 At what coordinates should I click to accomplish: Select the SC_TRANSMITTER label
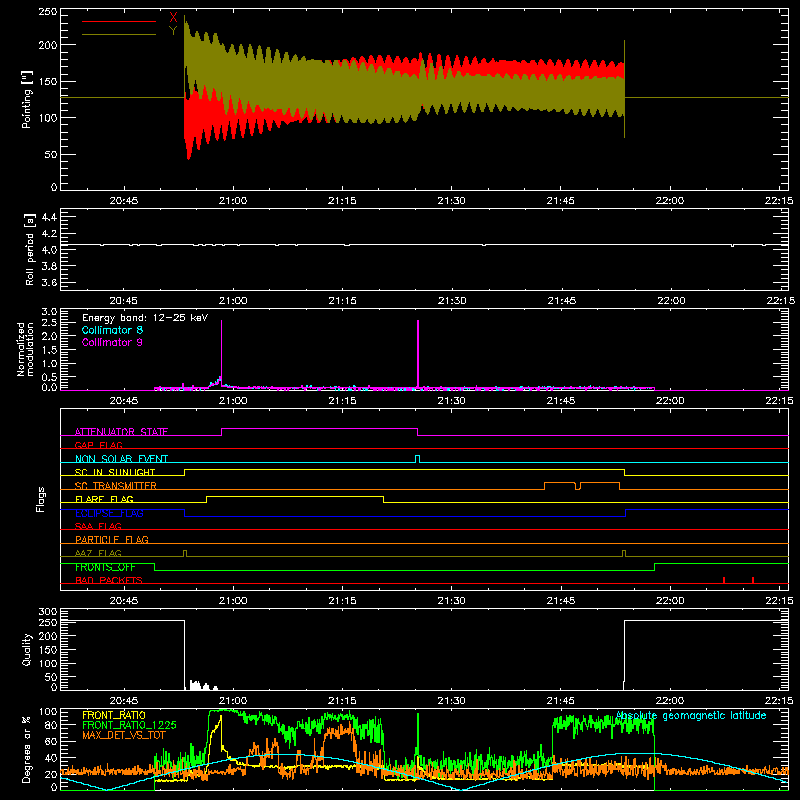pyautogui.click(x=116, y=485)
